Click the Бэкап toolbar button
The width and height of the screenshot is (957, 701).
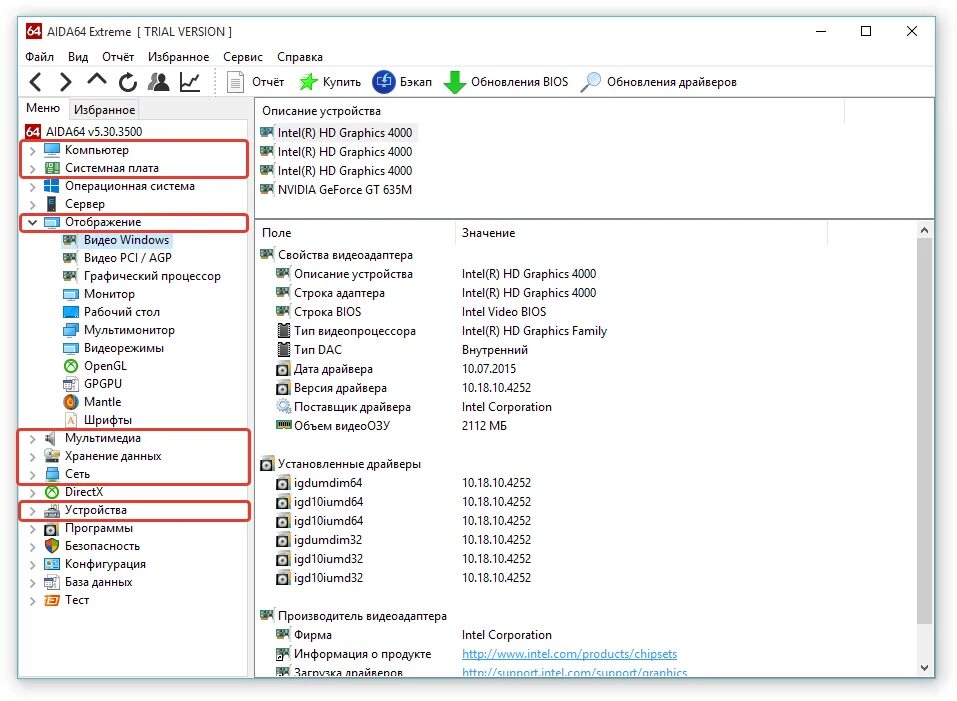(402, 82)
